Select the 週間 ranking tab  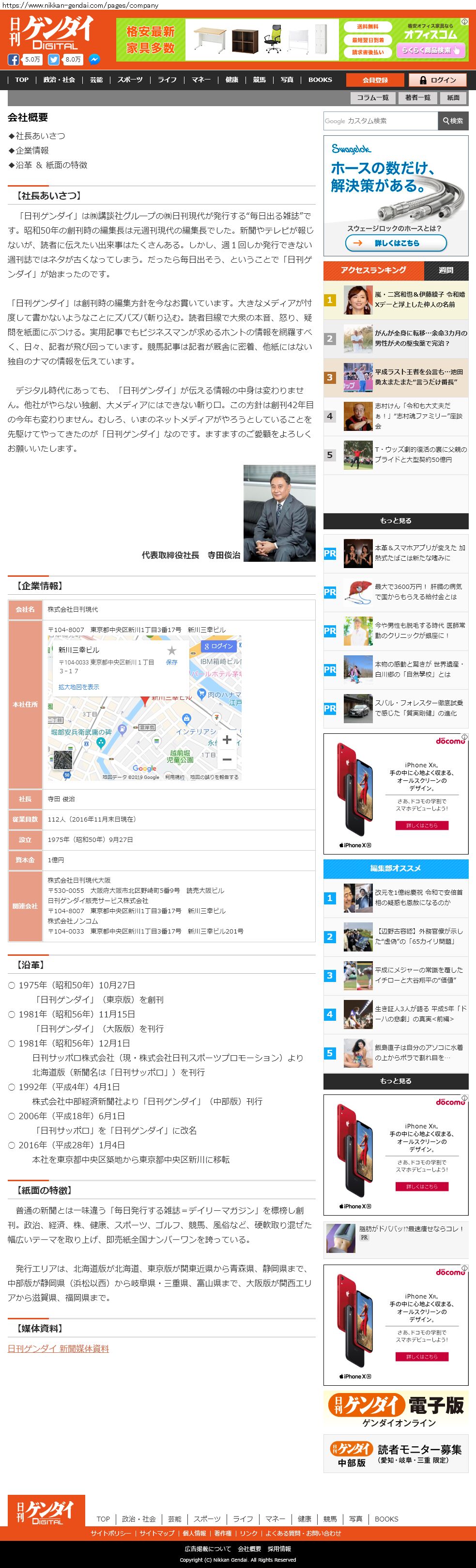(446, 270)
